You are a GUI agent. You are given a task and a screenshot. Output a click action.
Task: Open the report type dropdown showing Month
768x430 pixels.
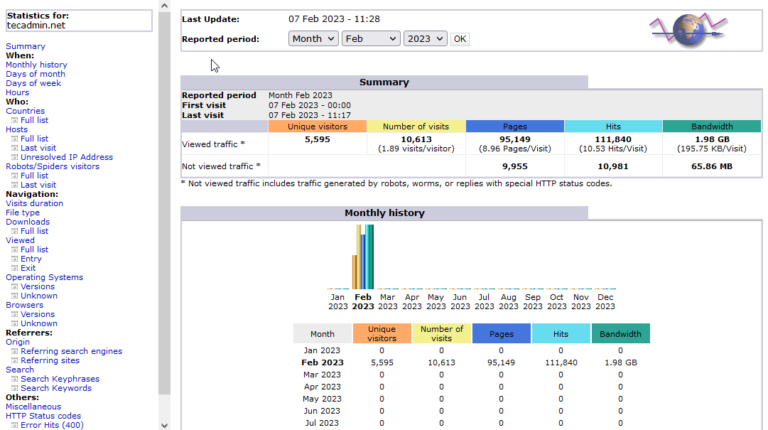tap(312, 39)
